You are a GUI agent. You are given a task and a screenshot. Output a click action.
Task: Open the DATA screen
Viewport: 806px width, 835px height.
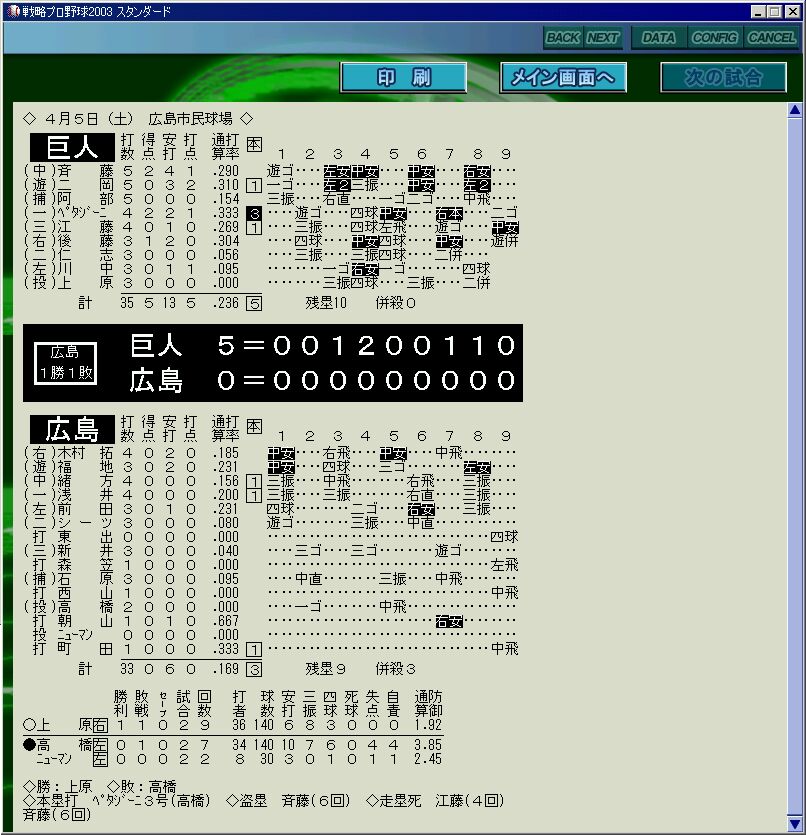pyautogui.click(x=659, y=38)
